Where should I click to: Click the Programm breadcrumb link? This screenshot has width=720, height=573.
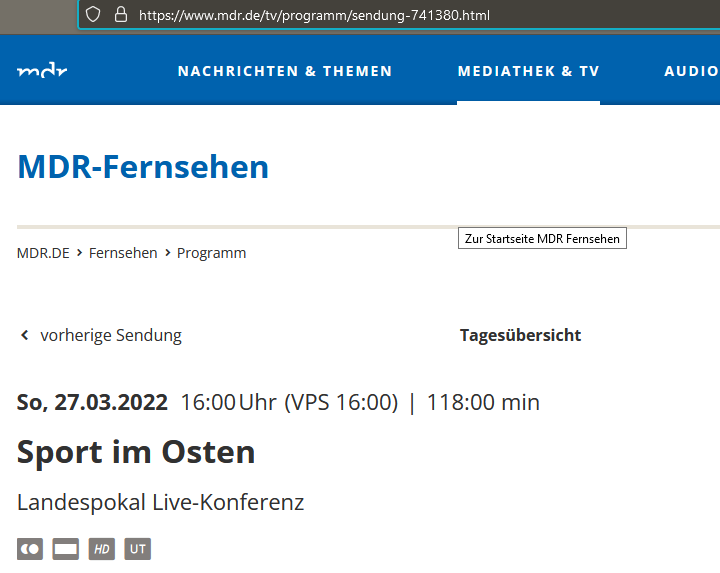[212, 253]
